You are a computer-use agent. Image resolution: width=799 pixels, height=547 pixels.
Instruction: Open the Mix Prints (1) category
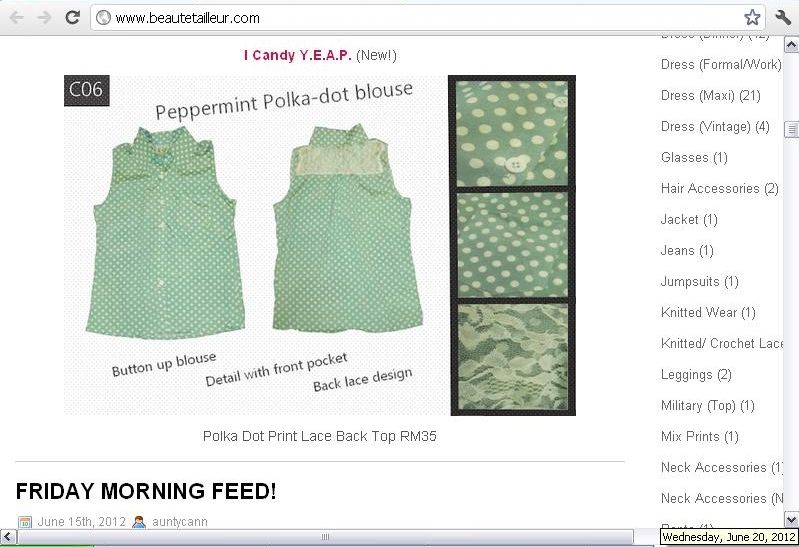pyautogui.click(x=700, y=437)
